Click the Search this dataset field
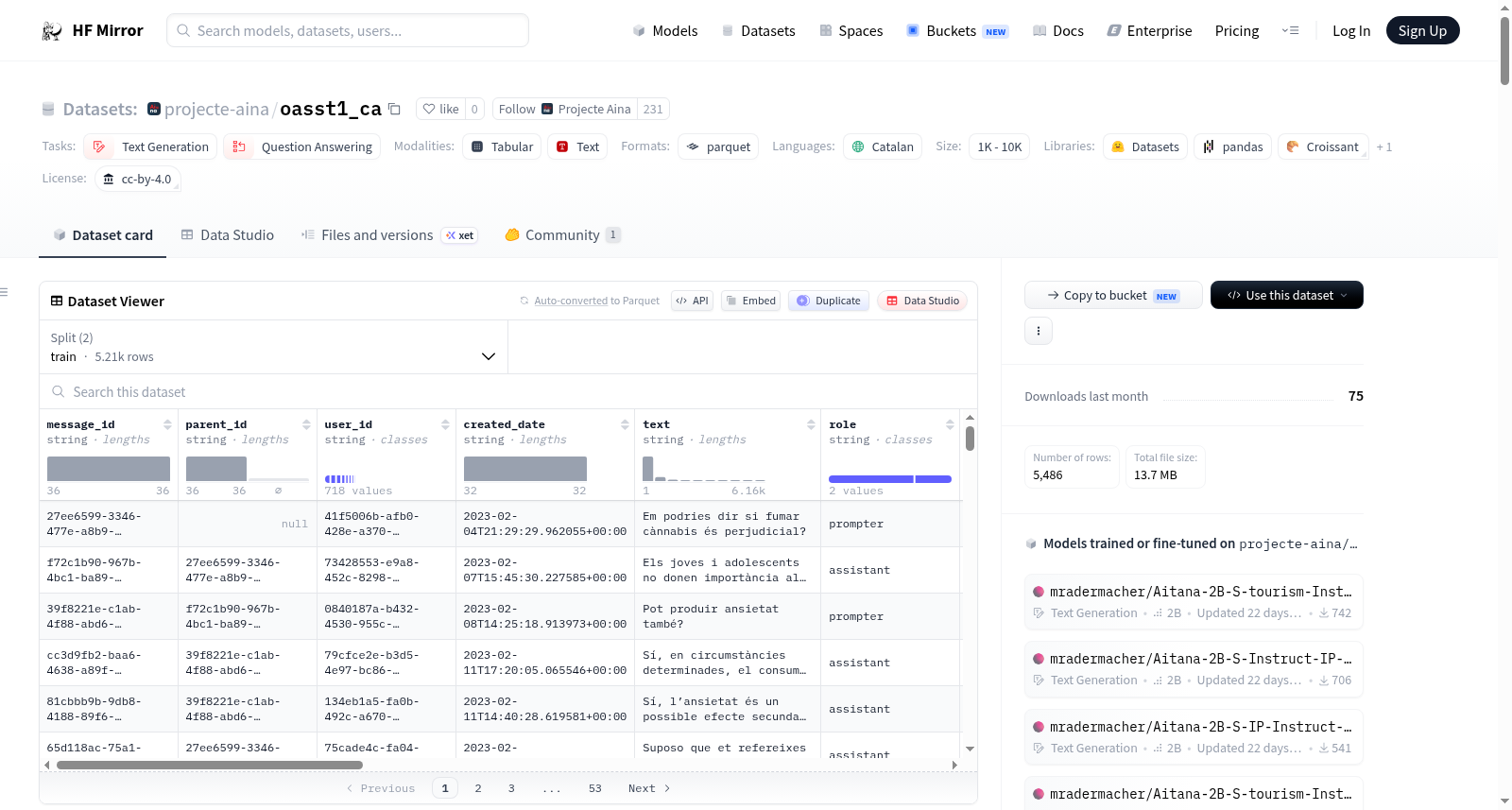Screen dimensions: 1512x810 pyautogui.click(x=508, y=391)
